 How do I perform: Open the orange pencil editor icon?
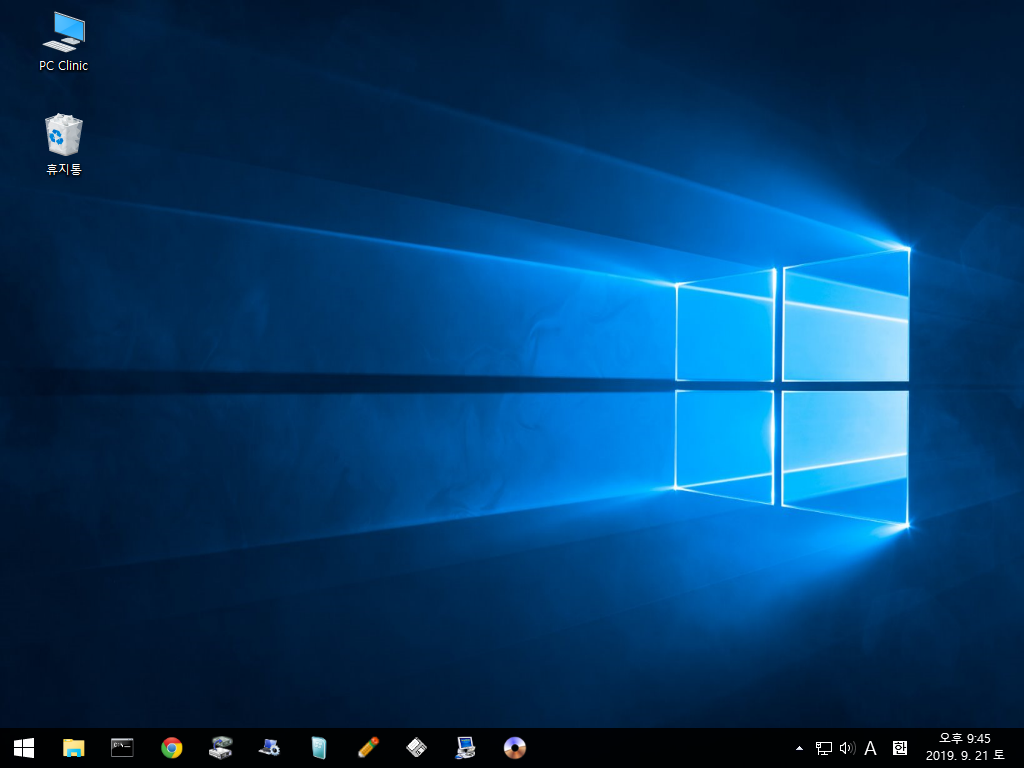pos(368,748)
